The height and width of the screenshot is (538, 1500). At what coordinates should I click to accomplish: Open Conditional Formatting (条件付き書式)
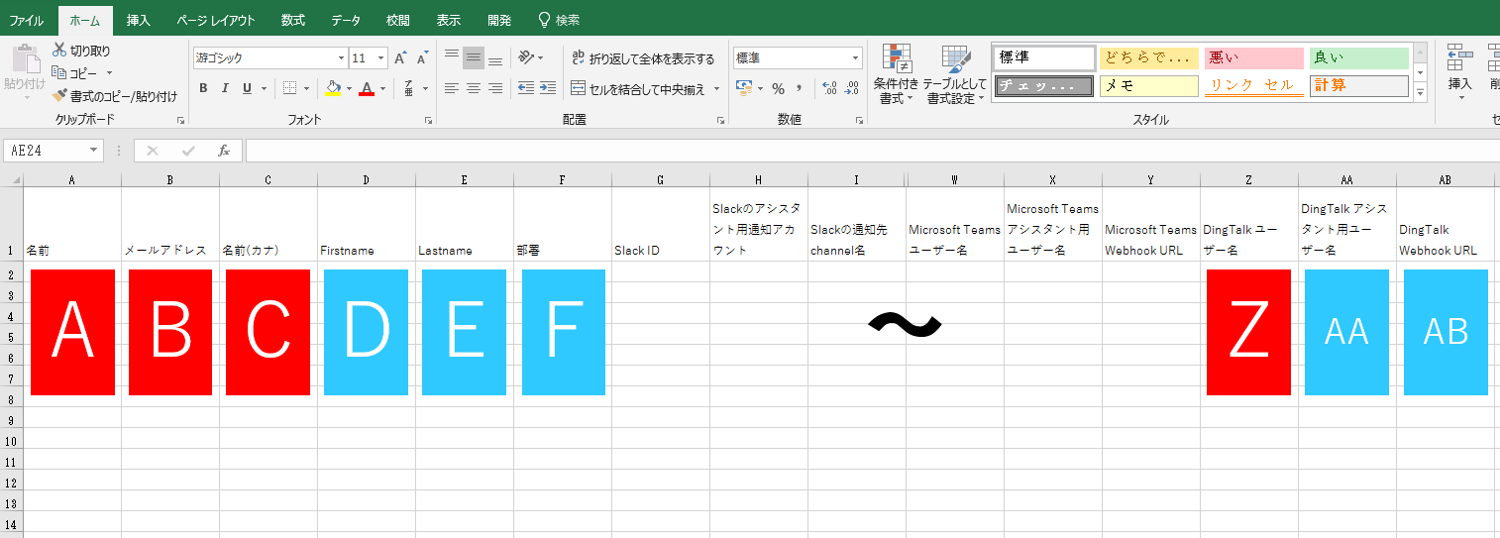(896, 74)
